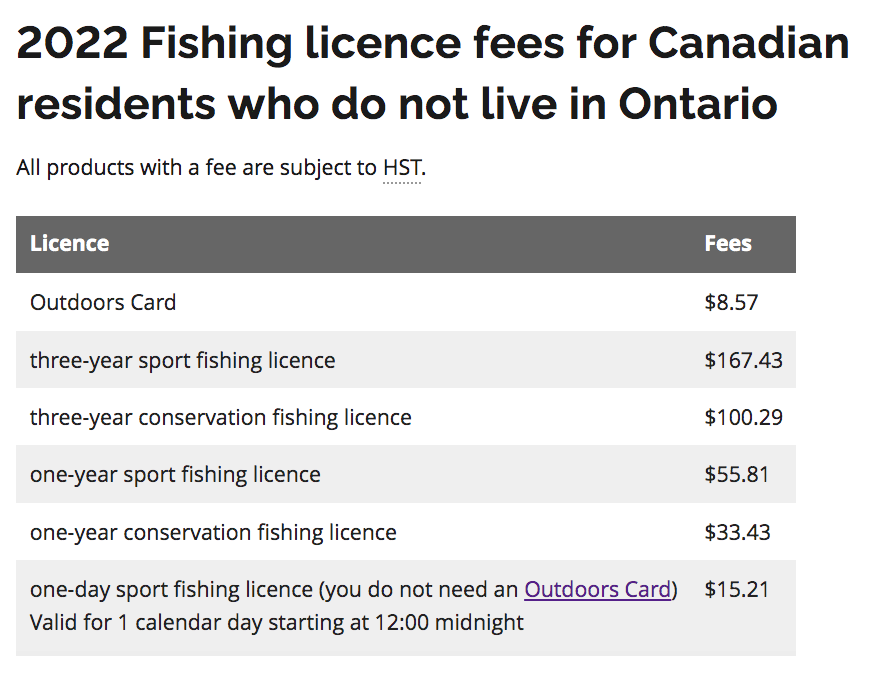Select the three-year conservation fishing licence row

pos(221,417)
